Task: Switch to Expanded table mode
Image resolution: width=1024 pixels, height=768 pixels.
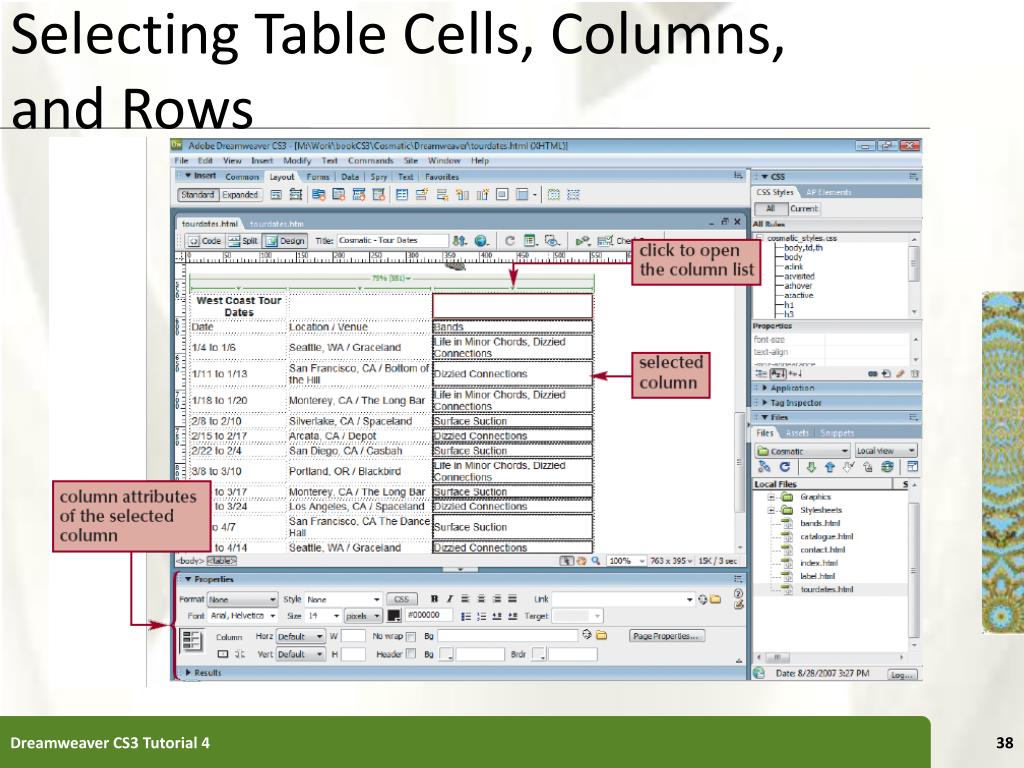Action: point(240,195)
